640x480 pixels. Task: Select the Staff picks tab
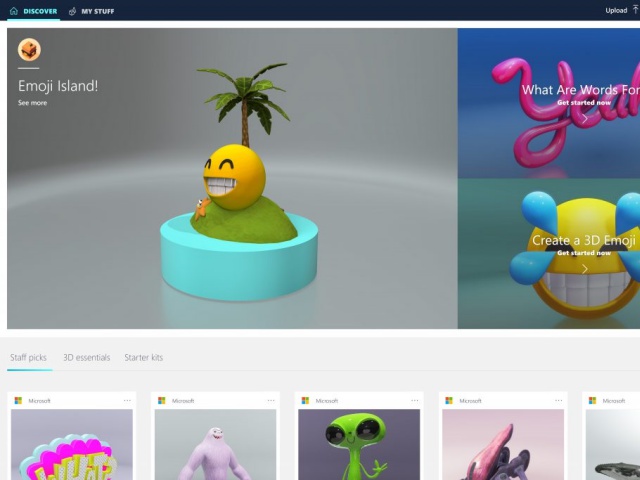click(28, 357)
